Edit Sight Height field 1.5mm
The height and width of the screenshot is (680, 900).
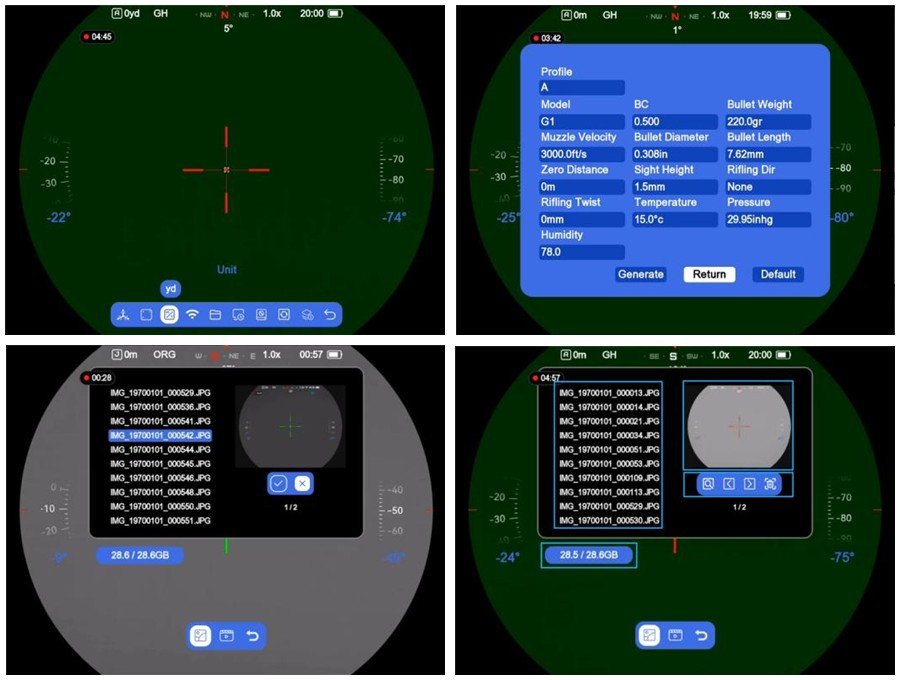[675, 187]
